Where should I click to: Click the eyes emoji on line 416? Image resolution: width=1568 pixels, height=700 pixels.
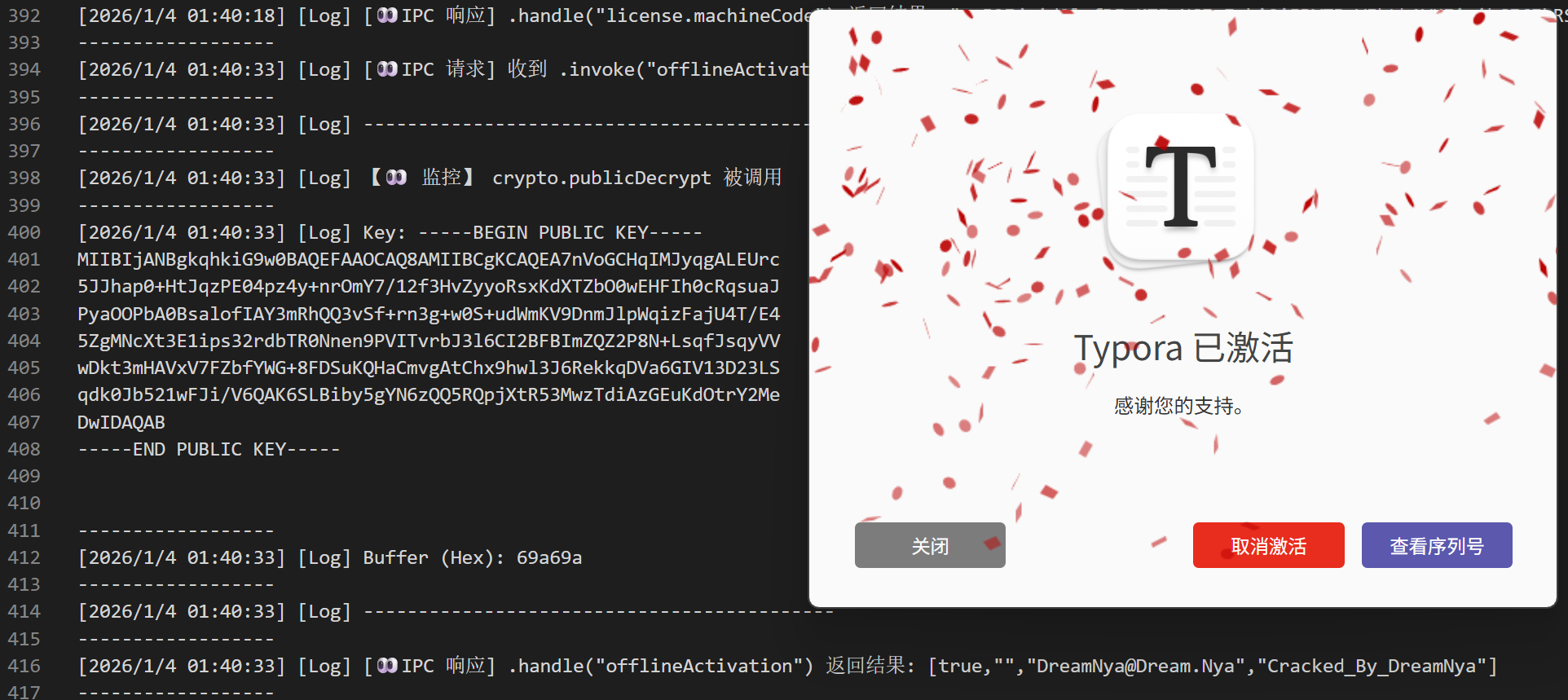point(388,666)
